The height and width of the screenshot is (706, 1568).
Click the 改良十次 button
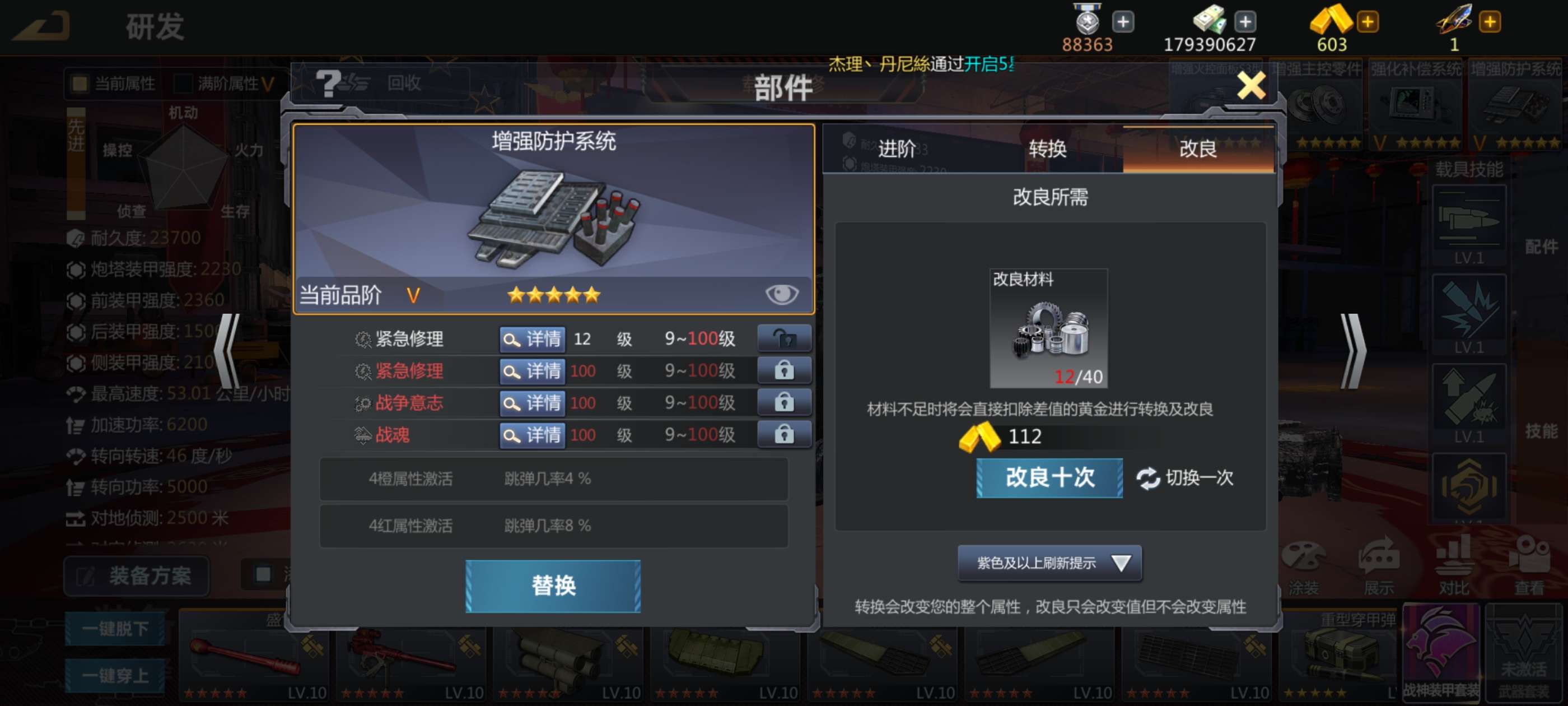(x=1049, y=477)
